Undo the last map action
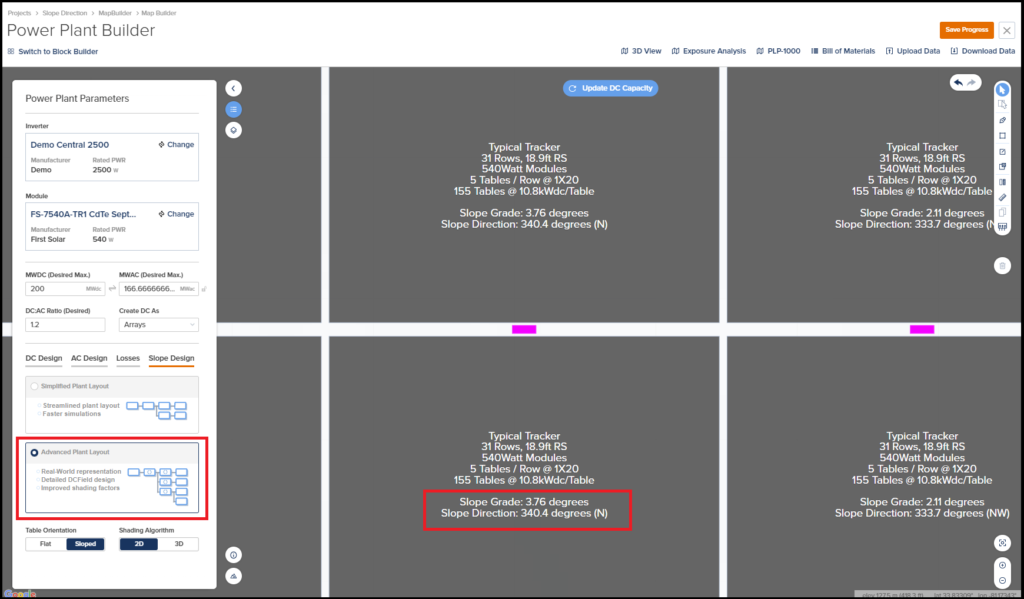The image size is (1024, 599). 958,83
